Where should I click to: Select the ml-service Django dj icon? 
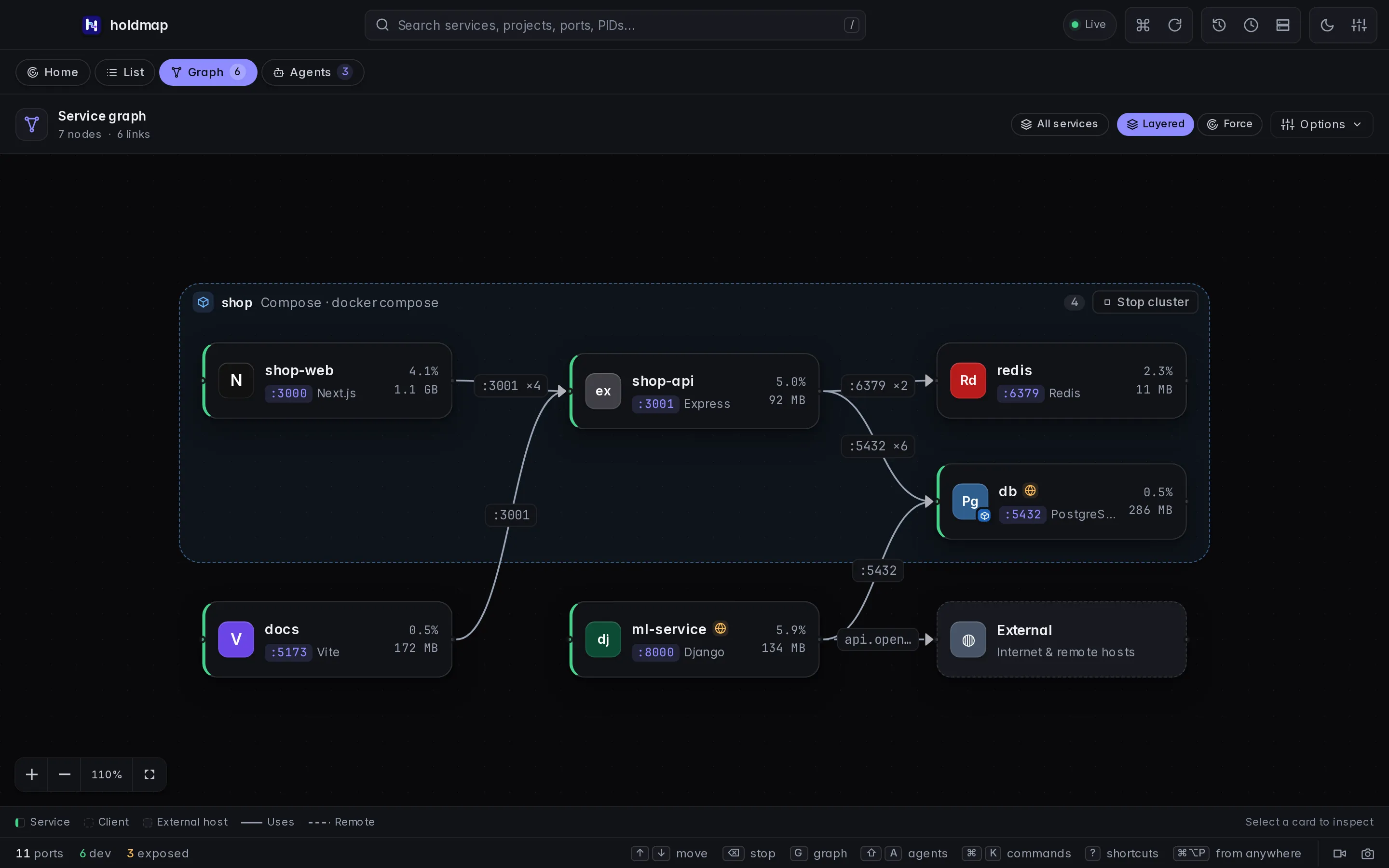click(603, 639)
